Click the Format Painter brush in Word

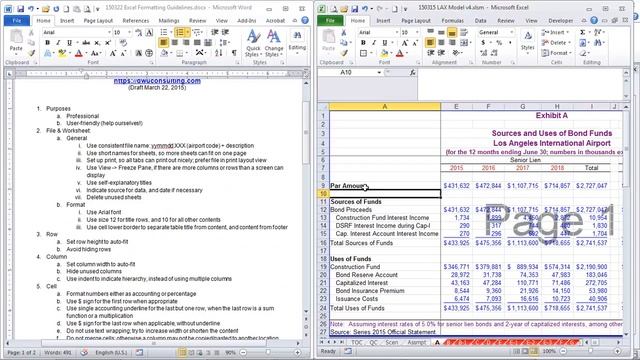[31, 53]
